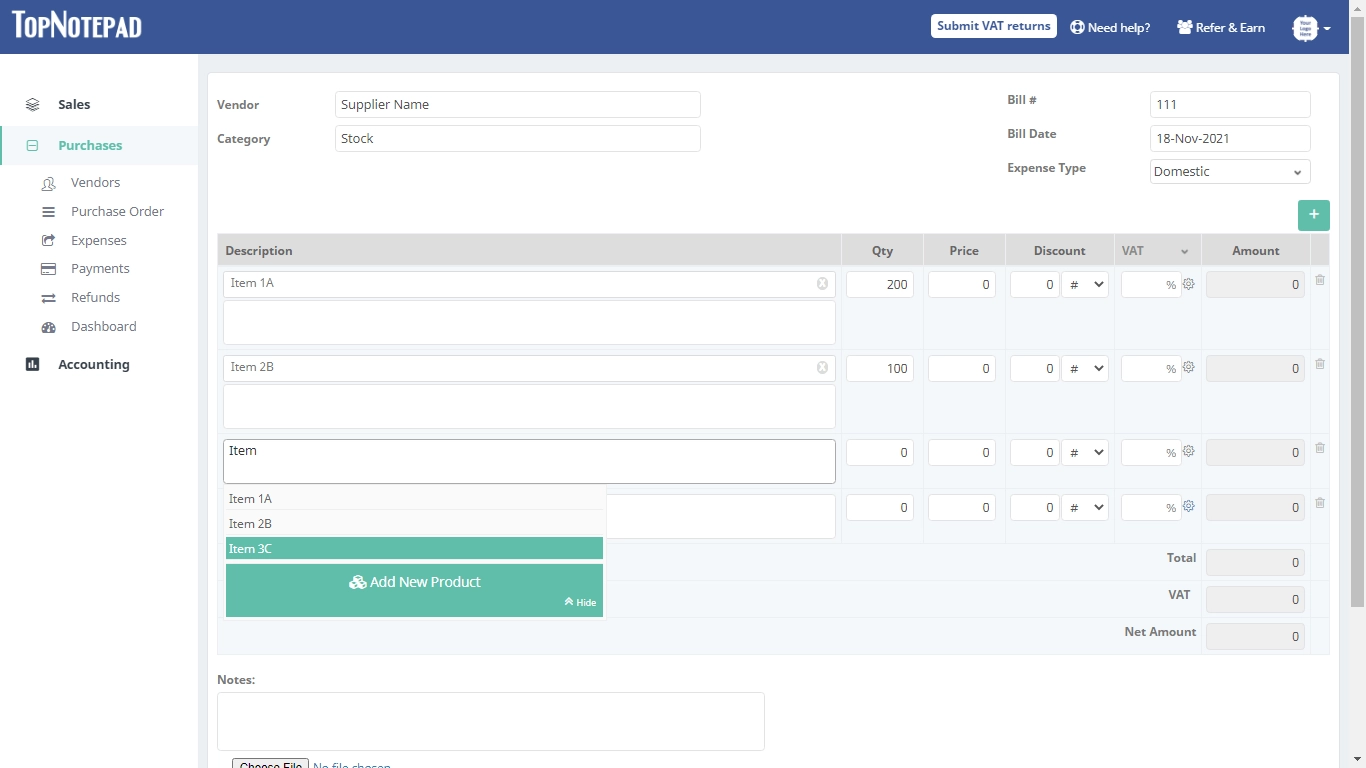The height and width of the screenshot is (768, 1366).
Task: Open VAT settings gear on the first item row
Action: point(1188,283)
